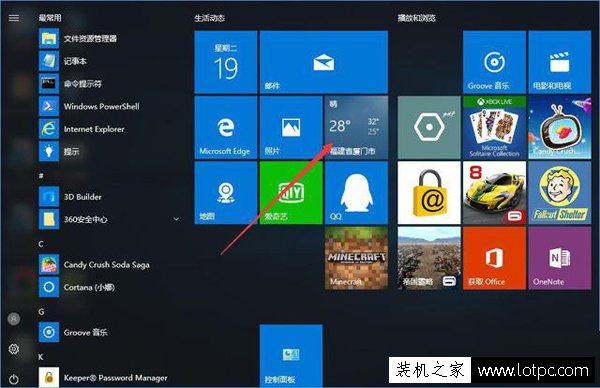This screenshot has height=388, width=600.
Task: Open the 照片 photos tile
Action: [x=291, y=127]
